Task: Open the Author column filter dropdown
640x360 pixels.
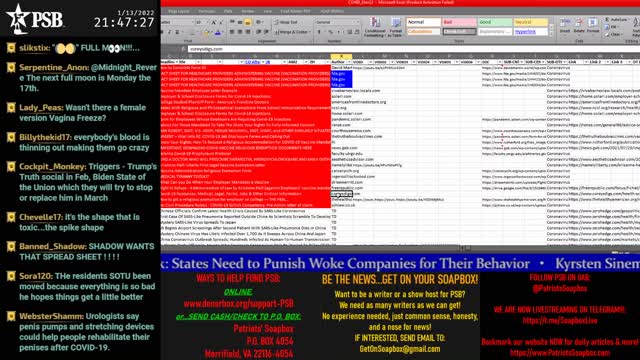Action: (x=348, y=62)
